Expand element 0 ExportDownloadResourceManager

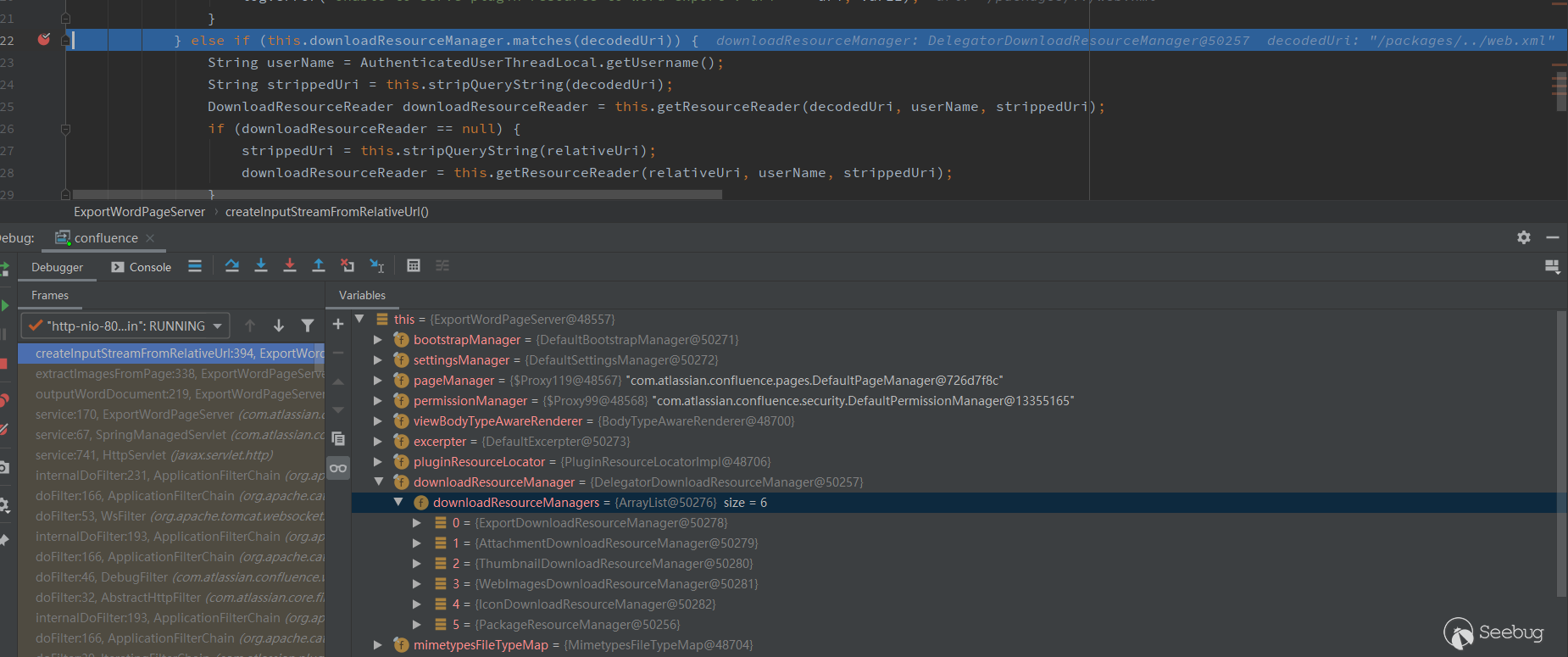(417, 523)
